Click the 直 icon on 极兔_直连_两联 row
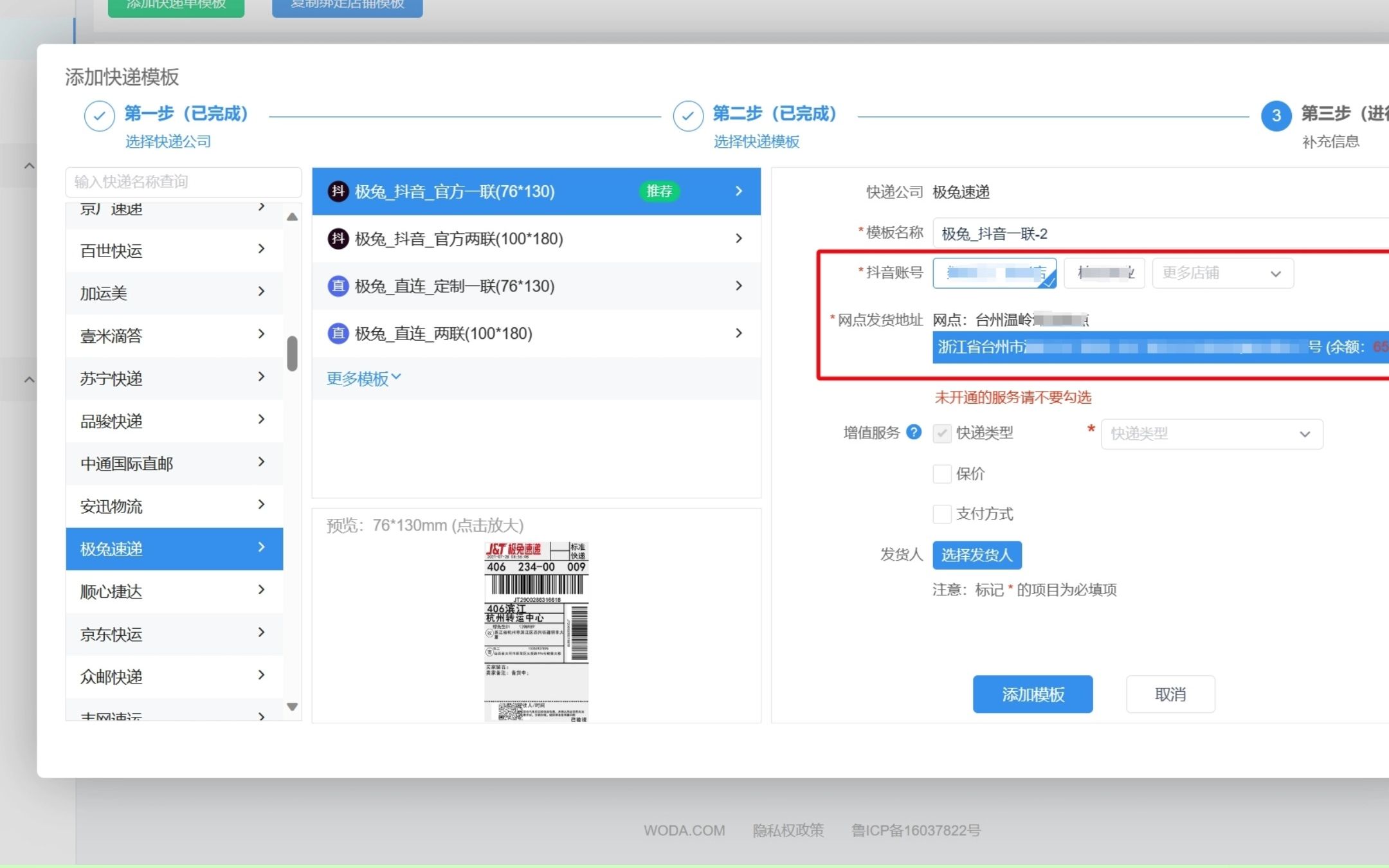This screenshot has height=868, width=1389. 338,334
